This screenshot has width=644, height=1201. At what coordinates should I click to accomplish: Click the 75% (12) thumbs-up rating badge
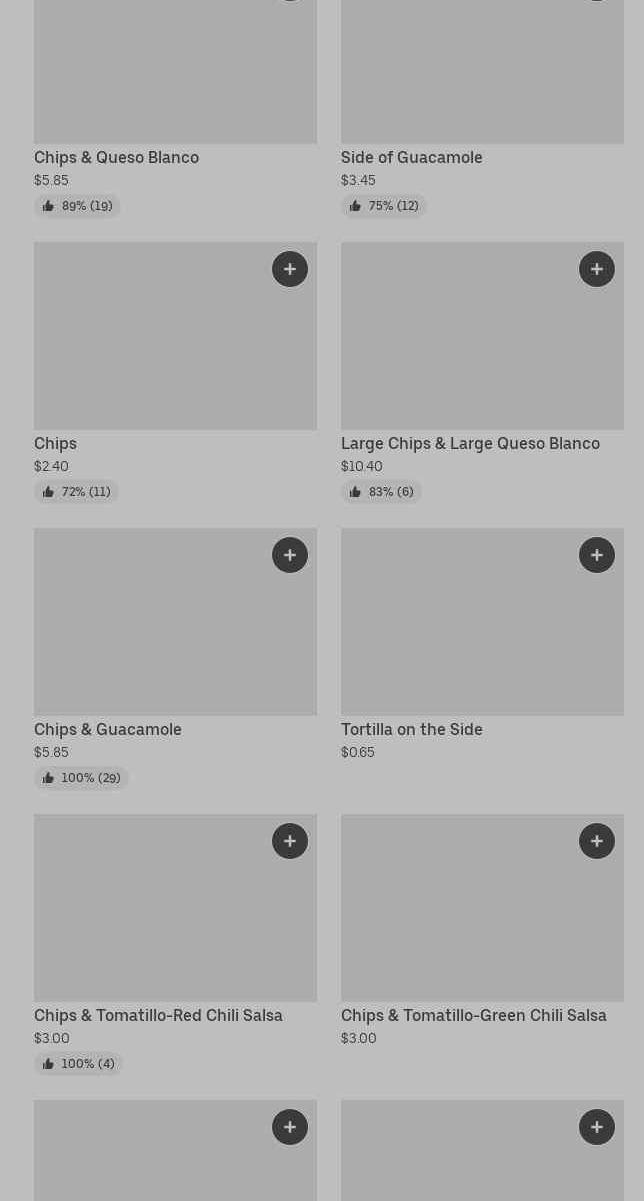384,206
